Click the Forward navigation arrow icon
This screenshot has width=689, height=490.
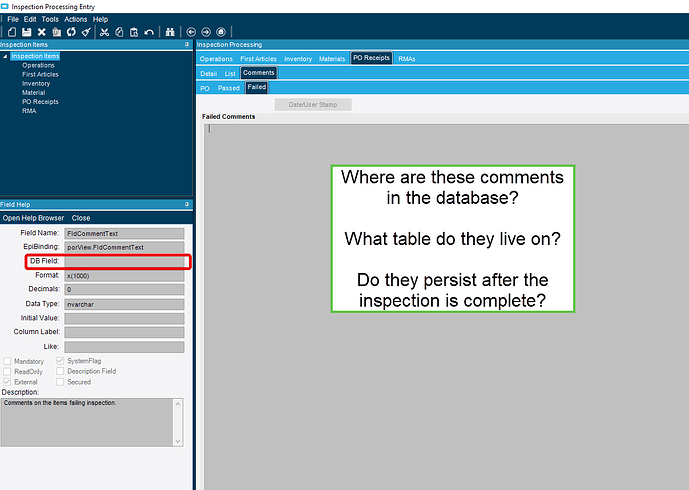point(206,32)
